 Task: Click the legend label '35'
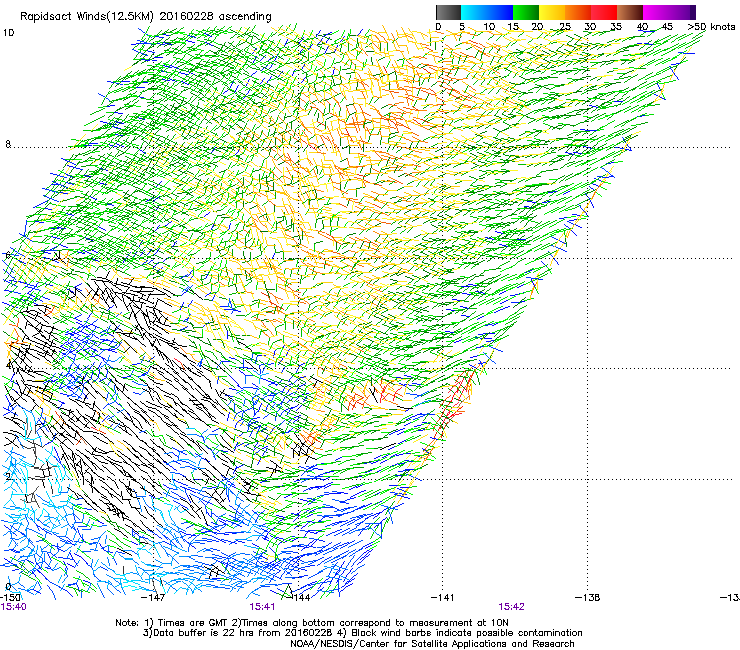point(616,27)
